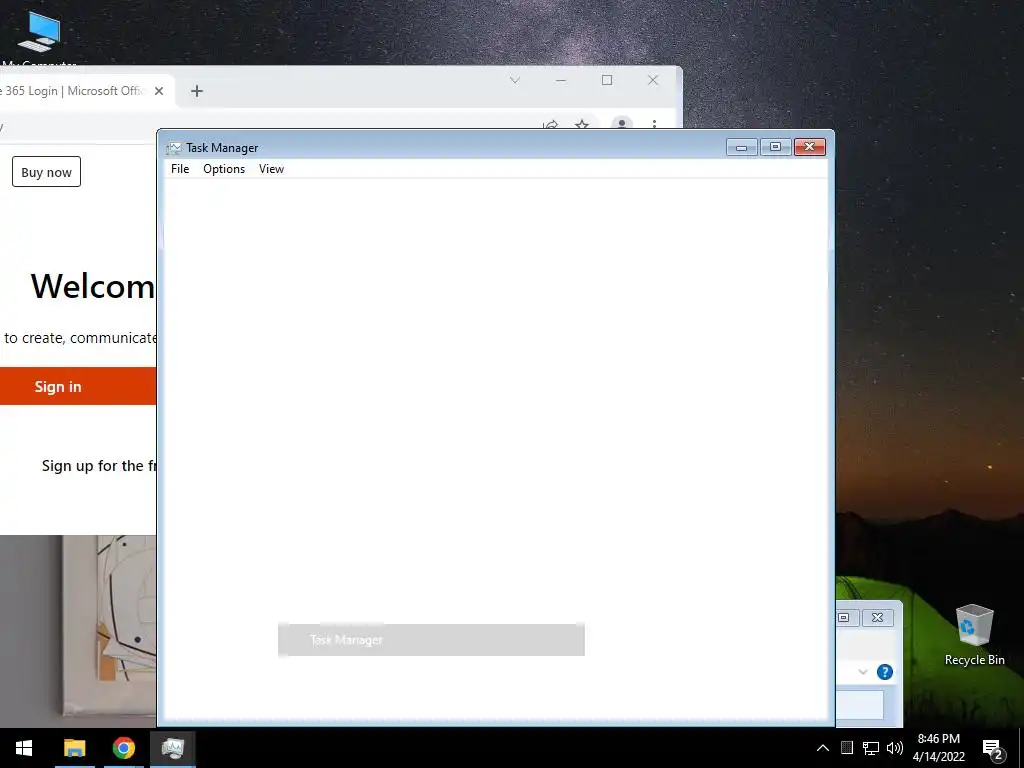The image size is (1024, 768).
Task: Click the orange Sign in button
Action: [x=78, y=386]
